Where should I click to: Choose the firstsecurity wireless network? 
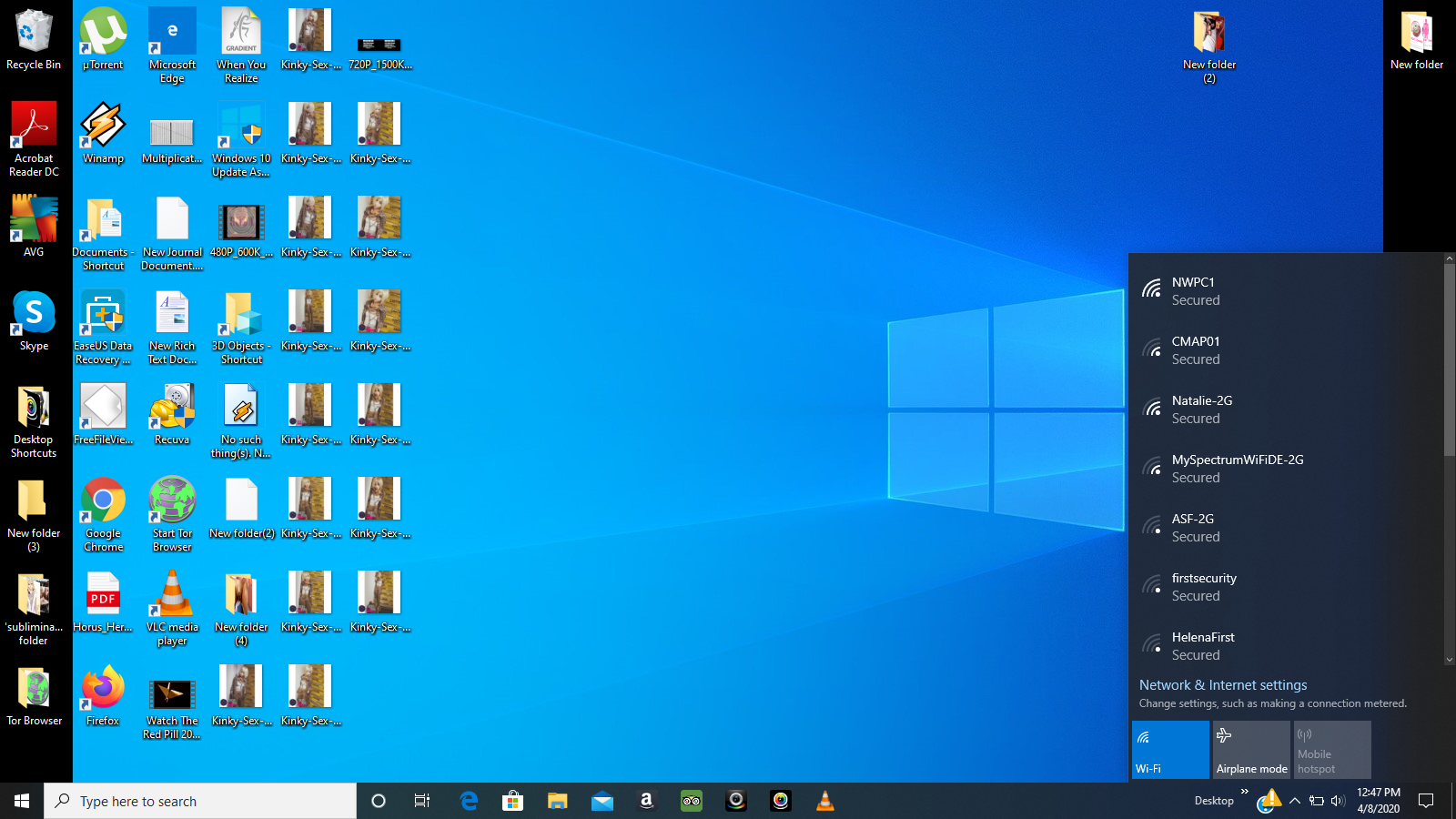tap(1286, 587)
